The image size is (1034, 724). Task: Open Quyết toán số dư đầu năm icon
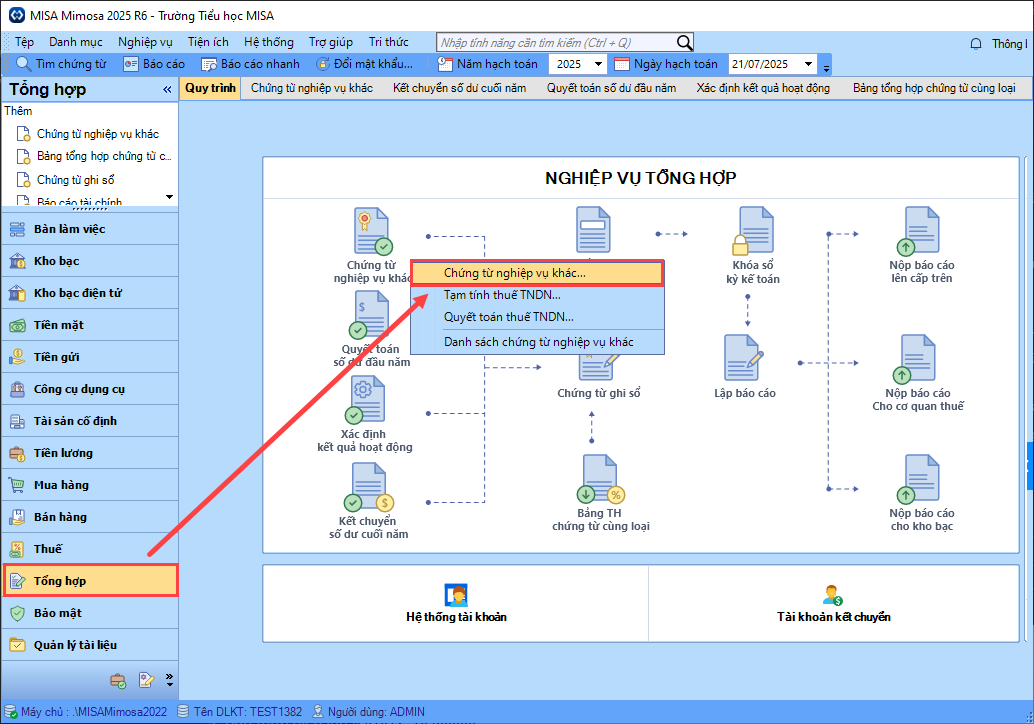pyautogui.click(x=369, y=315)
